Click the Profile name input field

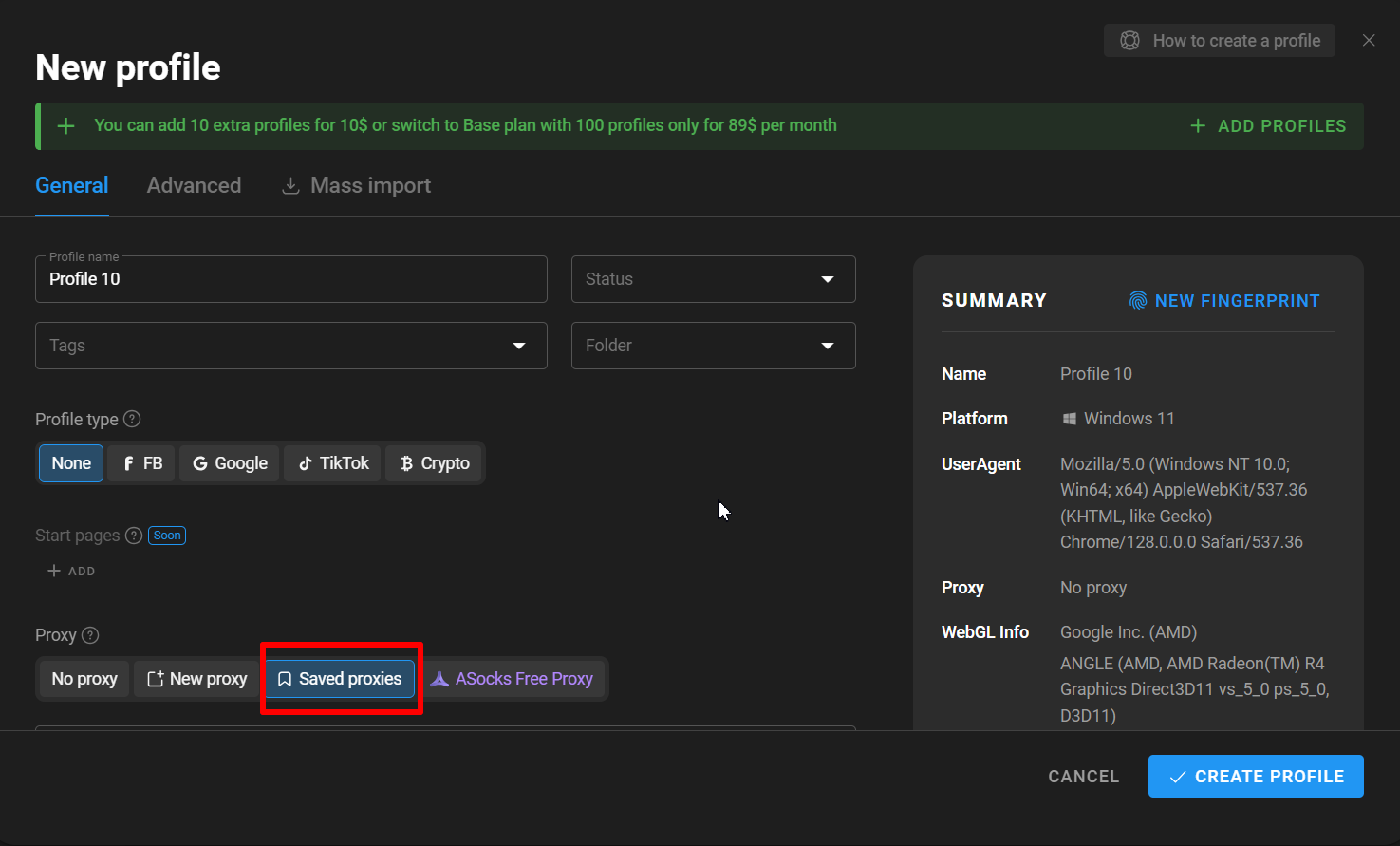(x=290, y=279)
